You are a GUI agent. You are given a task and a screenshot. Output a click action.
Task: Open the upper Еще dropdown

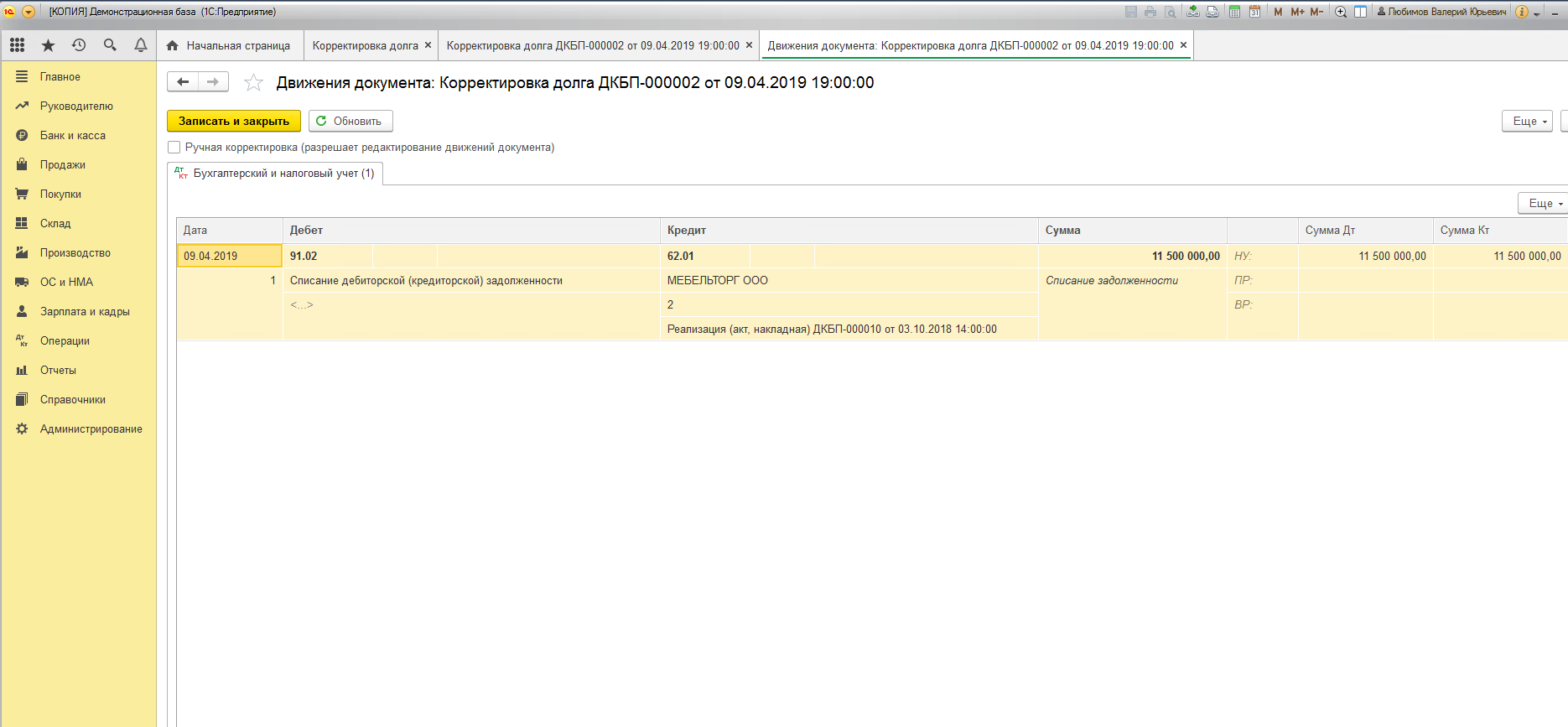coord(1527,121)
